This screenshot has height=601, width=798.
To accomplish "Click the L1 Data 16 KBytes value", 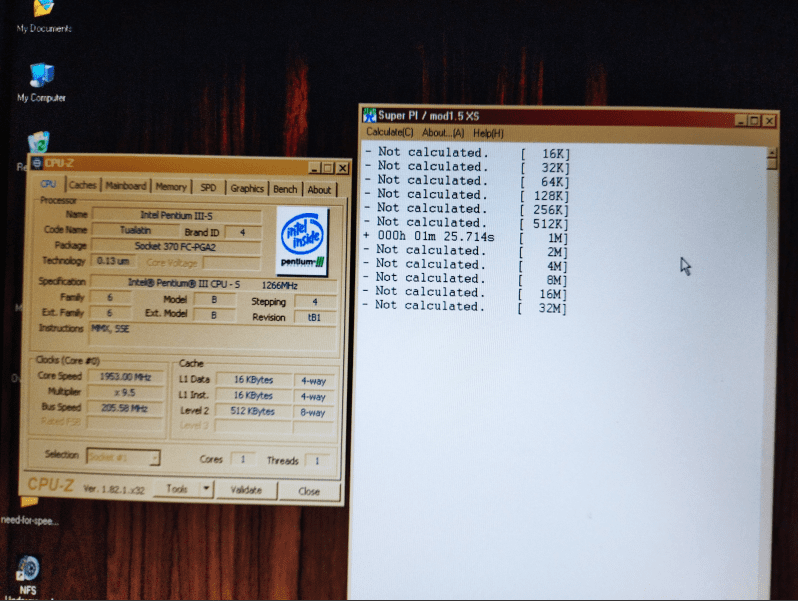I will click(253, 380).
